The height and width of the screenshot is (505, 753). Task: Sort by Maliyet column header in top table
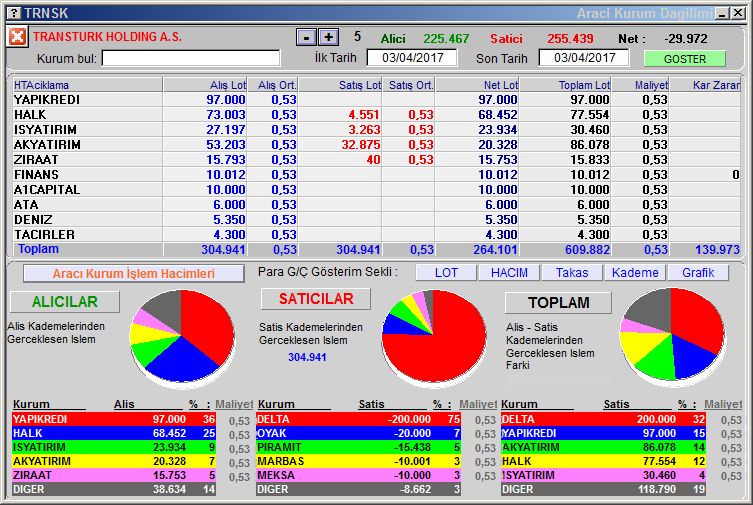point(640,85)
